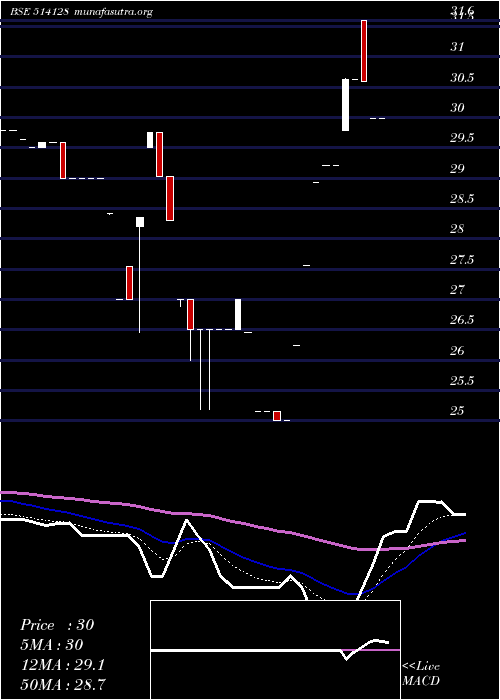Click the tall red candle at chart top

(x=364, y=51)
